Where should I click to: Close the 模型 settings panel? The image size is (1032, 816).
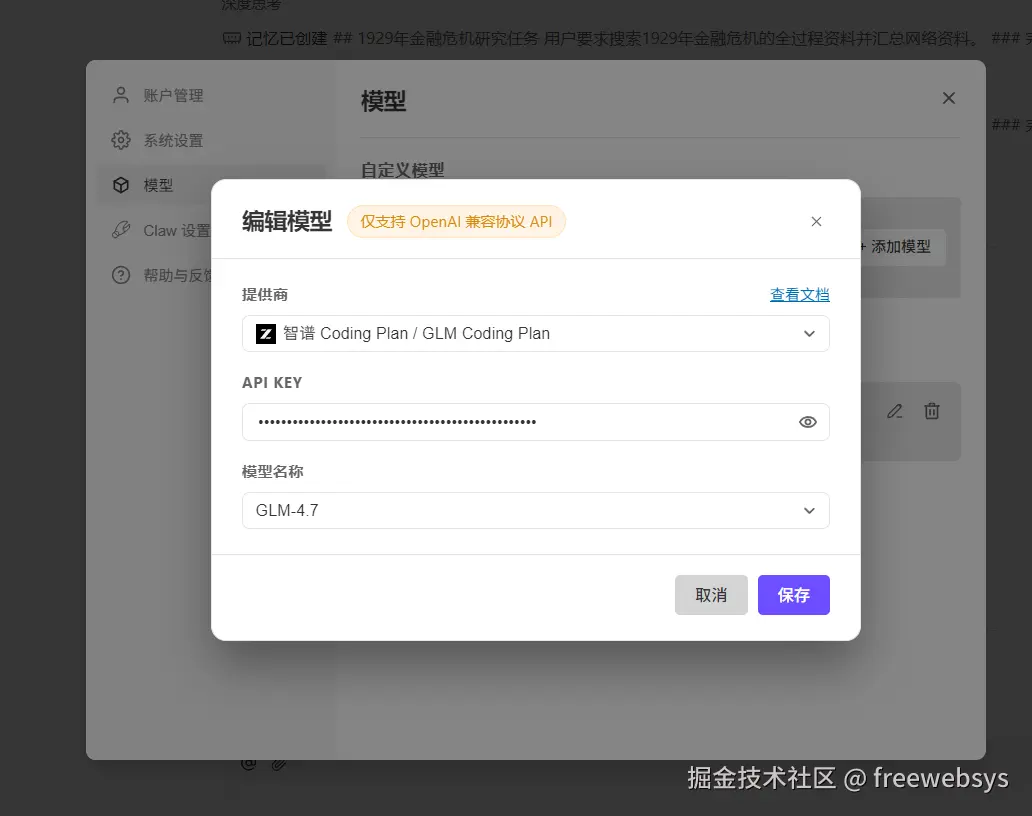coord(948,98)
